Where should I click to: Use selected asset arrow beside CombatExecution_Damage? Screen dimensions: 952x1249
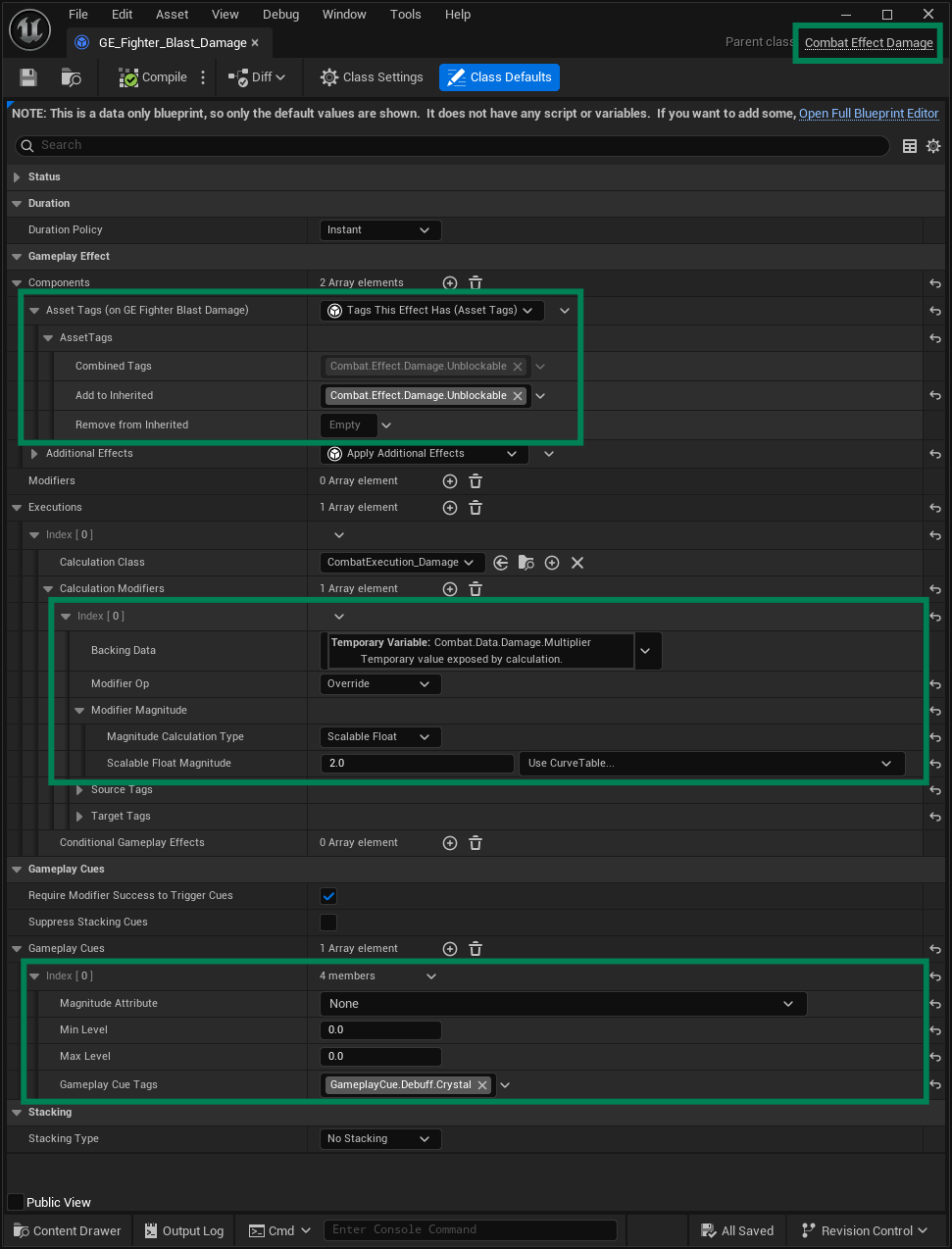coord(501,563)
